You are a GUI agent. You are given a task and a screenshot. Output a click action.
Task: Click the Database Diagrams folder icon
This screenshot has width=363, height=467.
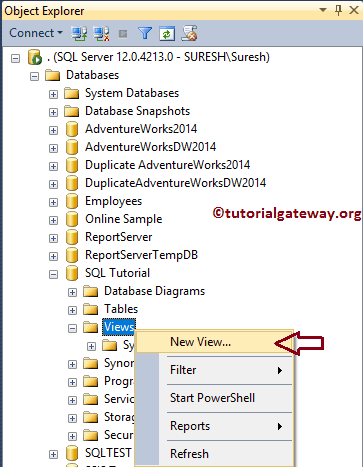pos(90,291)
